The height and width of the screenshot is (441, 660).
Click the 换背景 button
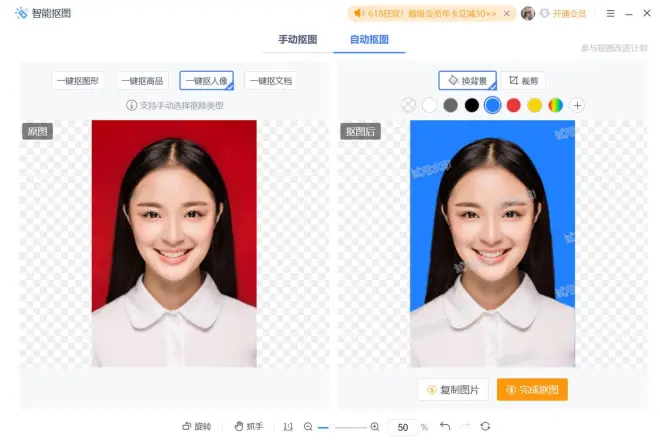(467, 80)
